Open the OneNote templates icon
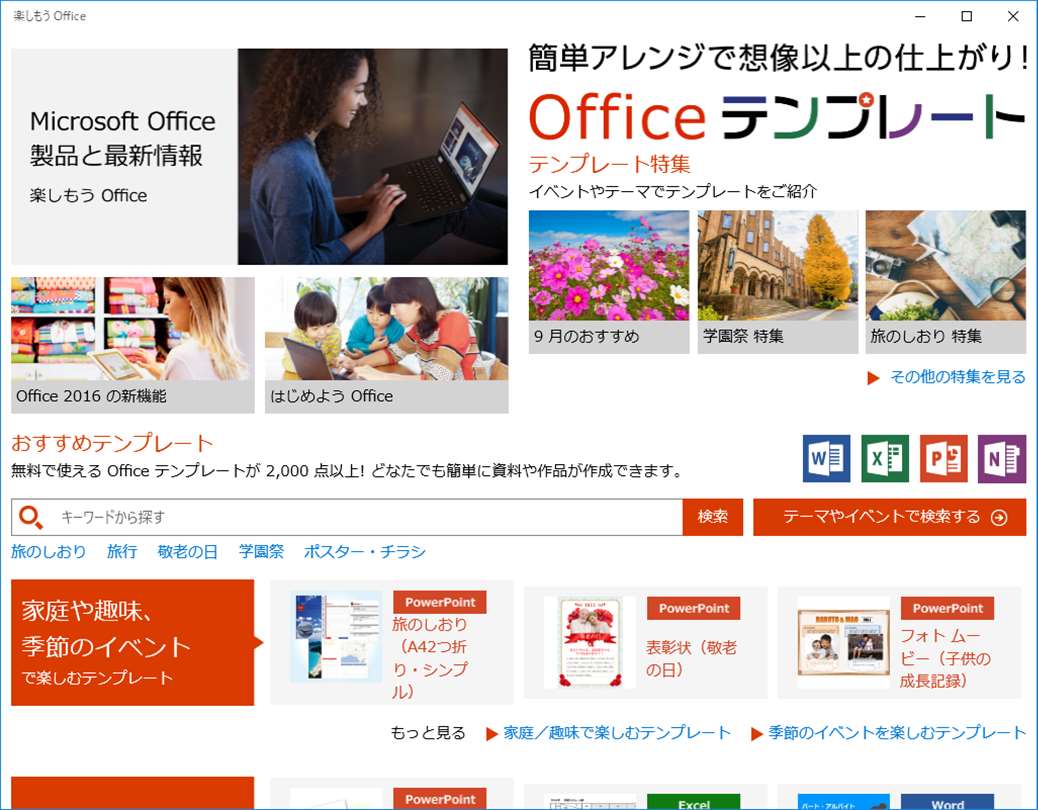The image size is (1038, 810). 1002,459
